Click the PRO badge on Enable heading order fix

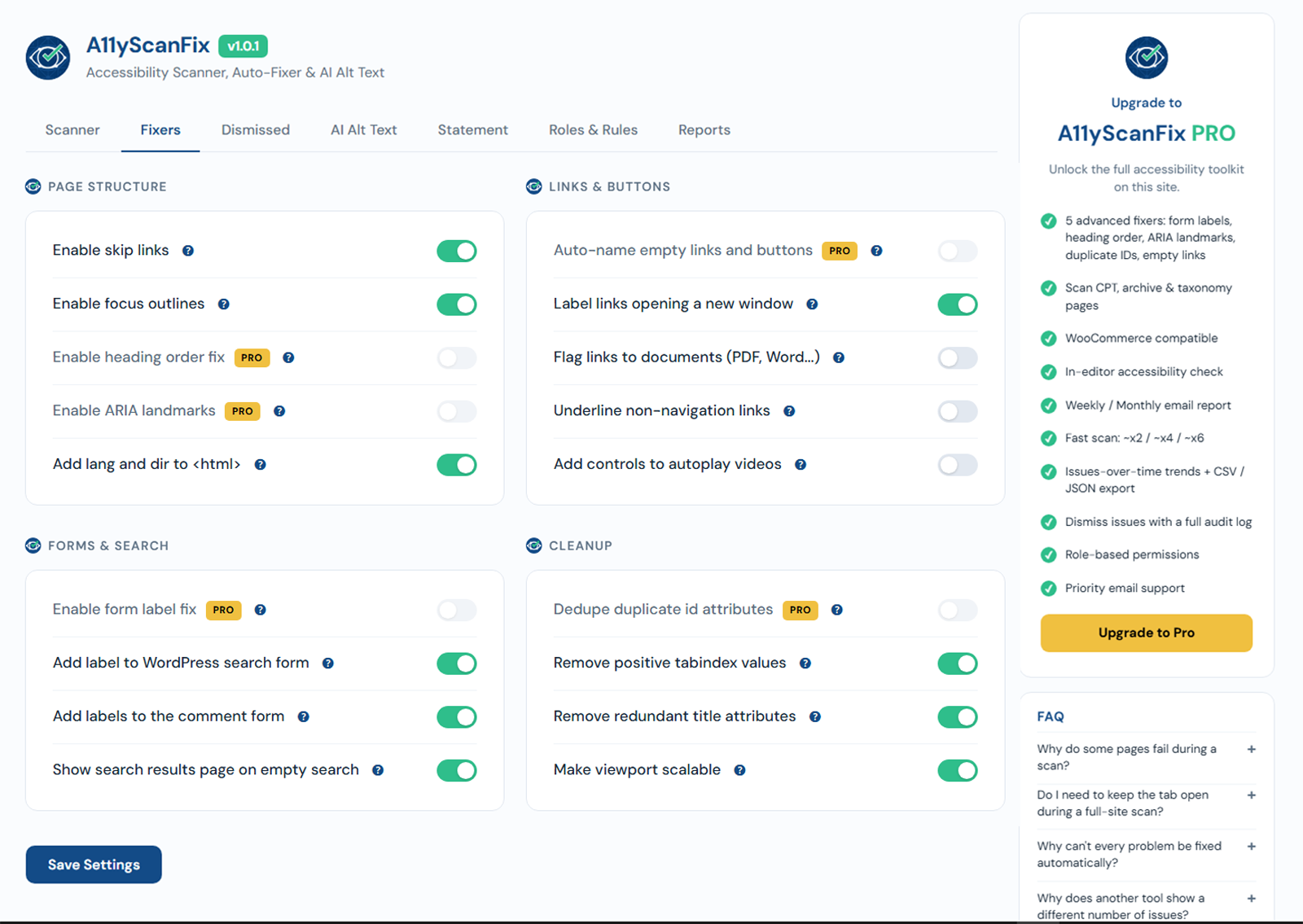click(252, 357)
